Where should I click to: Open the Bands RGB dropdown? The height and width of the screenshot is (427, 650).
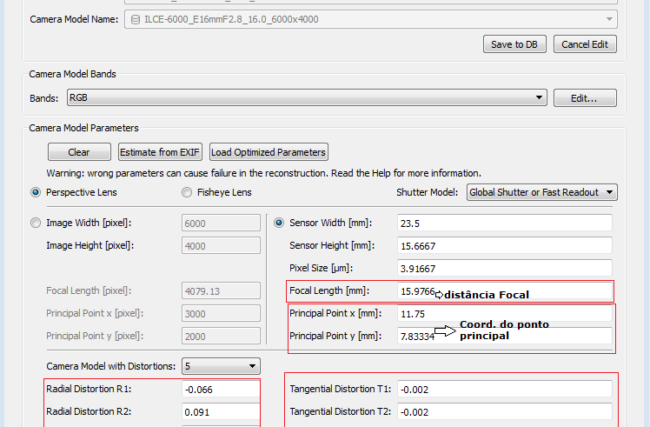coord(307,98)
